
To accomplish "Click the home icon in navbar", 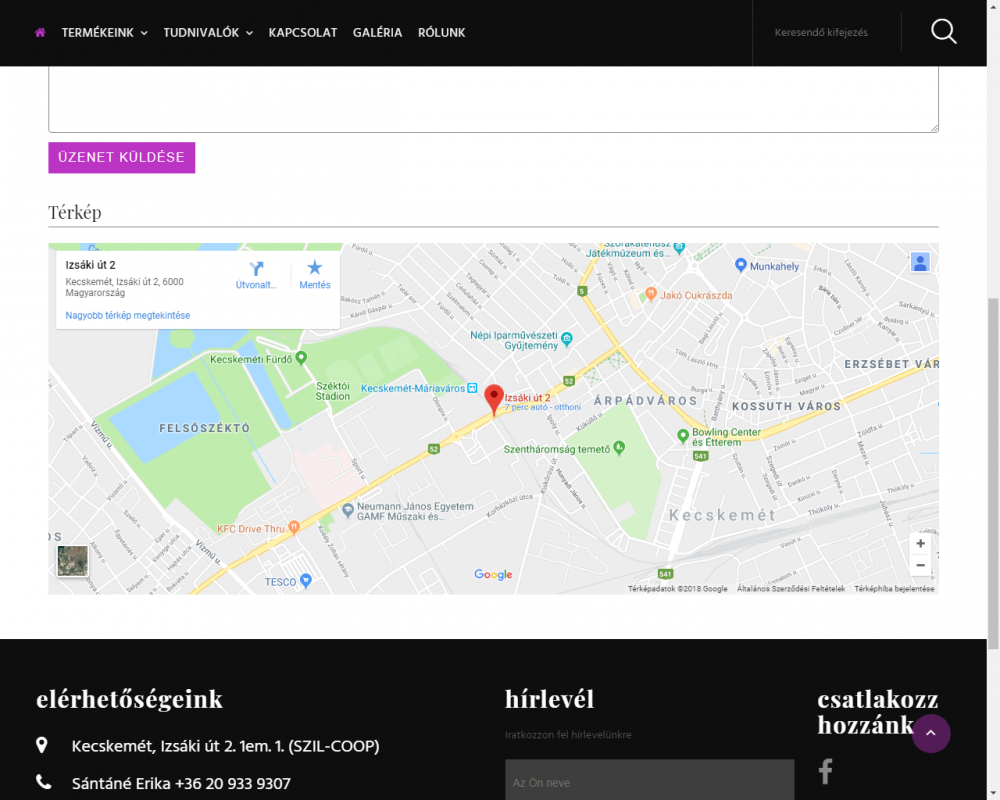I will coord(40,33).
